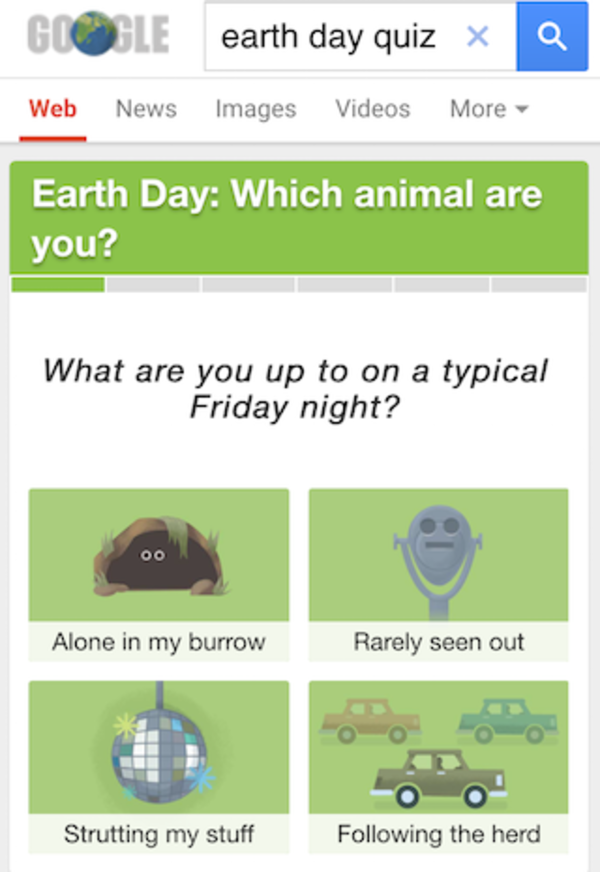The image size is (600, 872).
Task: Choose 'Alone in my burrow' answer
Action: coord(158,642)
